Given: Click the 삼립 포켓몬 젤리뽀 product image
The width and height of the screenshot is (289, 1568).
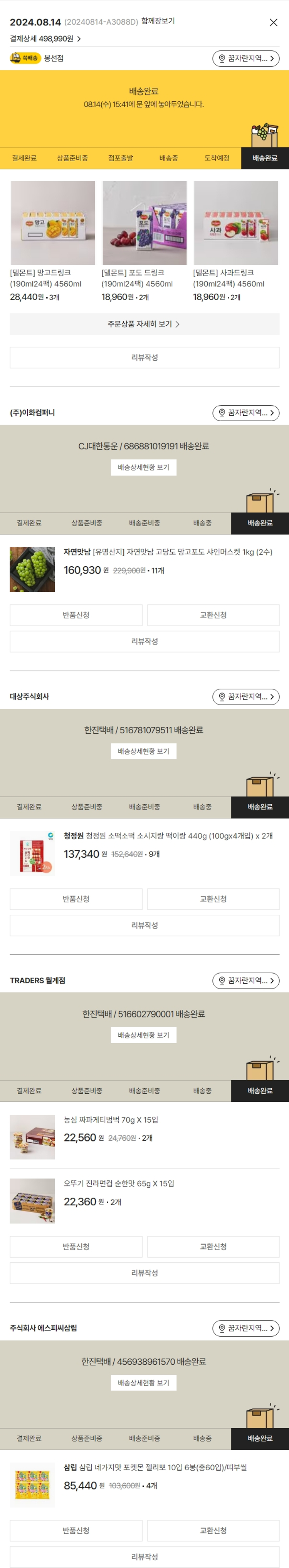Looking at the screenshot, I should tap(32, 1484).
